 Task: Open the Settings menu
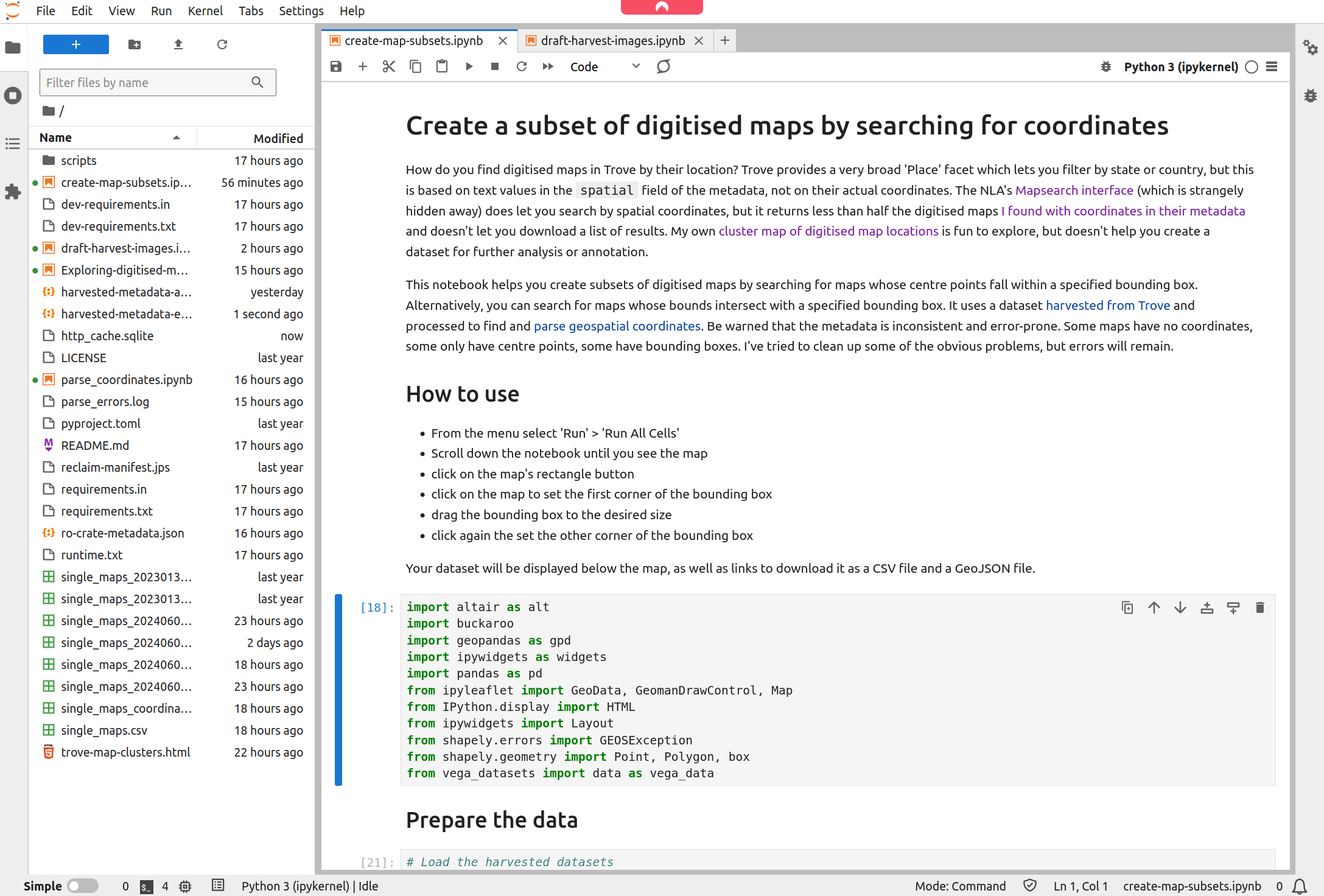tap(301, 11)
